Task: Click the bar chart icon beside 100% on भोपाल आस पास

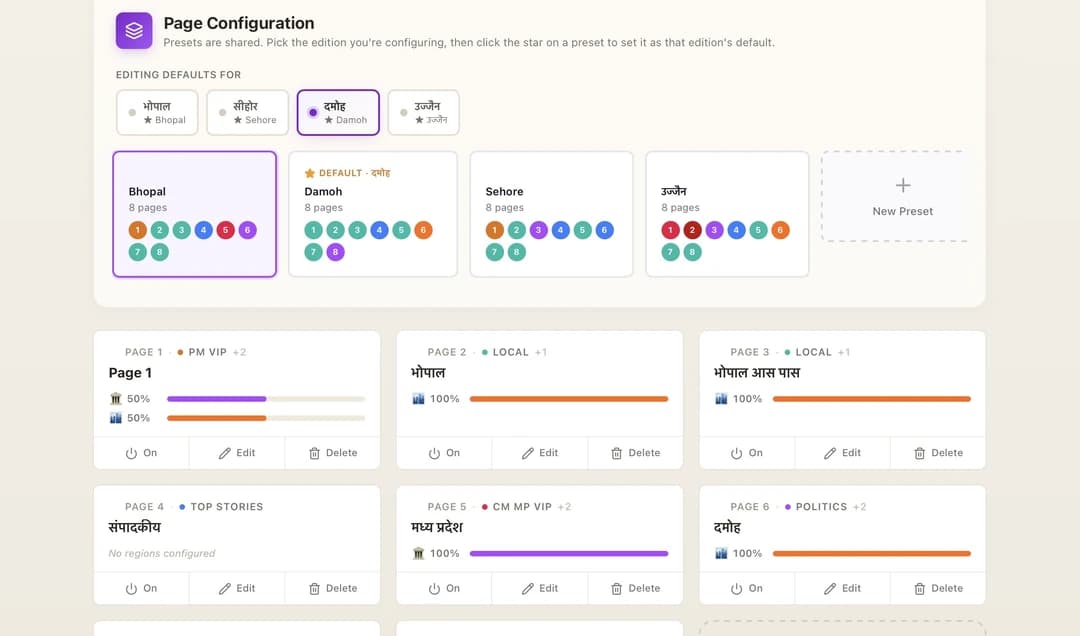Action: [x=722, y=398]
